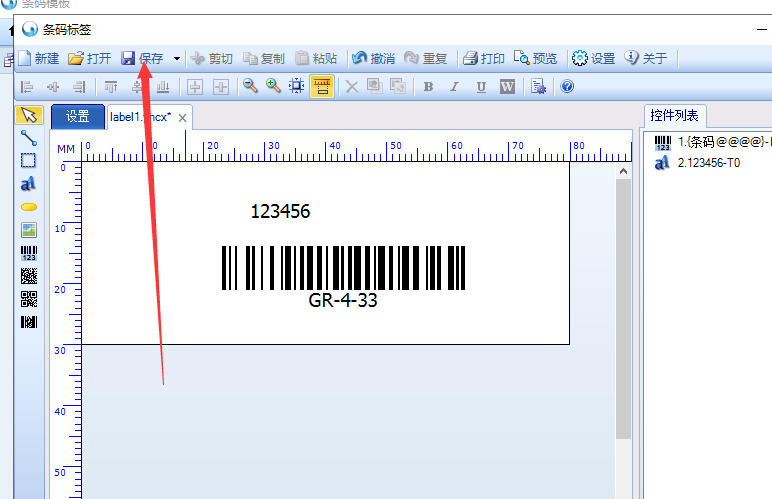This screenshot has height=499, width=772.
Task: Select the image insert tool
Action: point(28,230)
